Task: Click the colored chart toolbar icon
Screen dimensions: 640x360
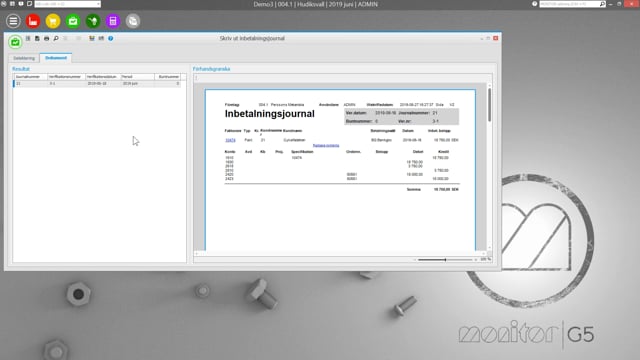Action: pyautogui.click(x=92, y=38)
